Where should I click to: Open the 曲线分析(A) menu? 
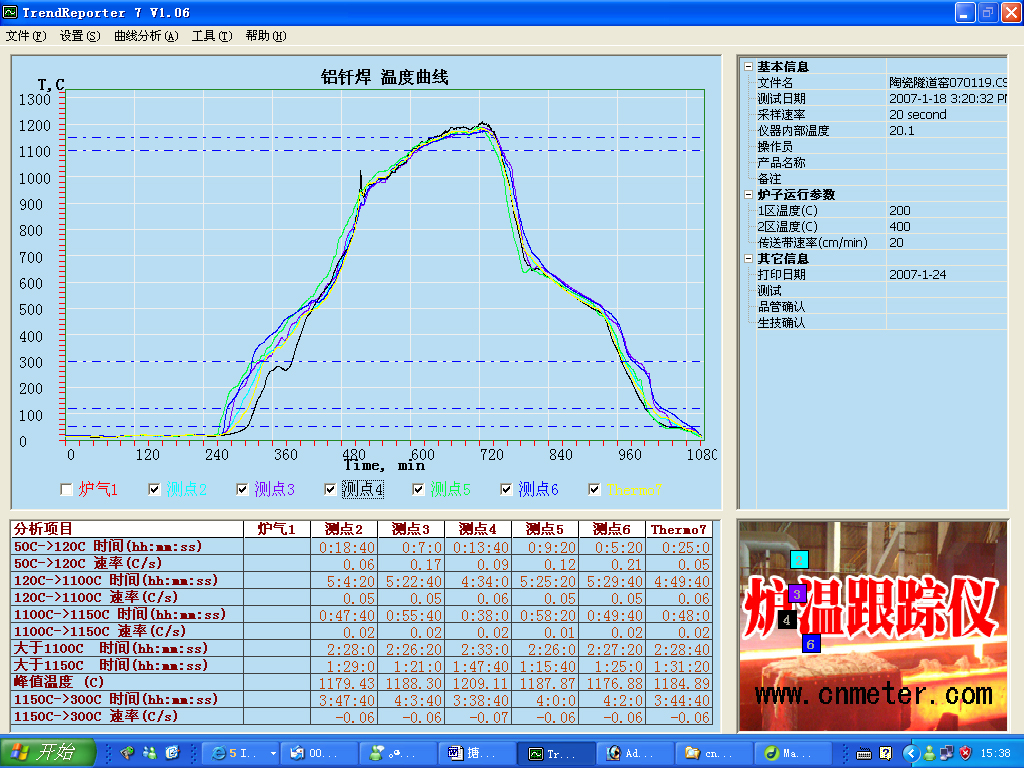[146, 36]
